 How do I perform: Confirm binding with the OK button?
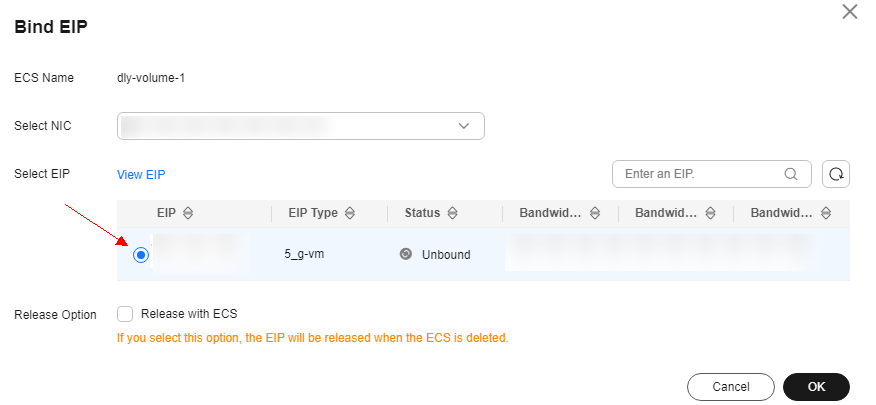[x=816, y=387]
